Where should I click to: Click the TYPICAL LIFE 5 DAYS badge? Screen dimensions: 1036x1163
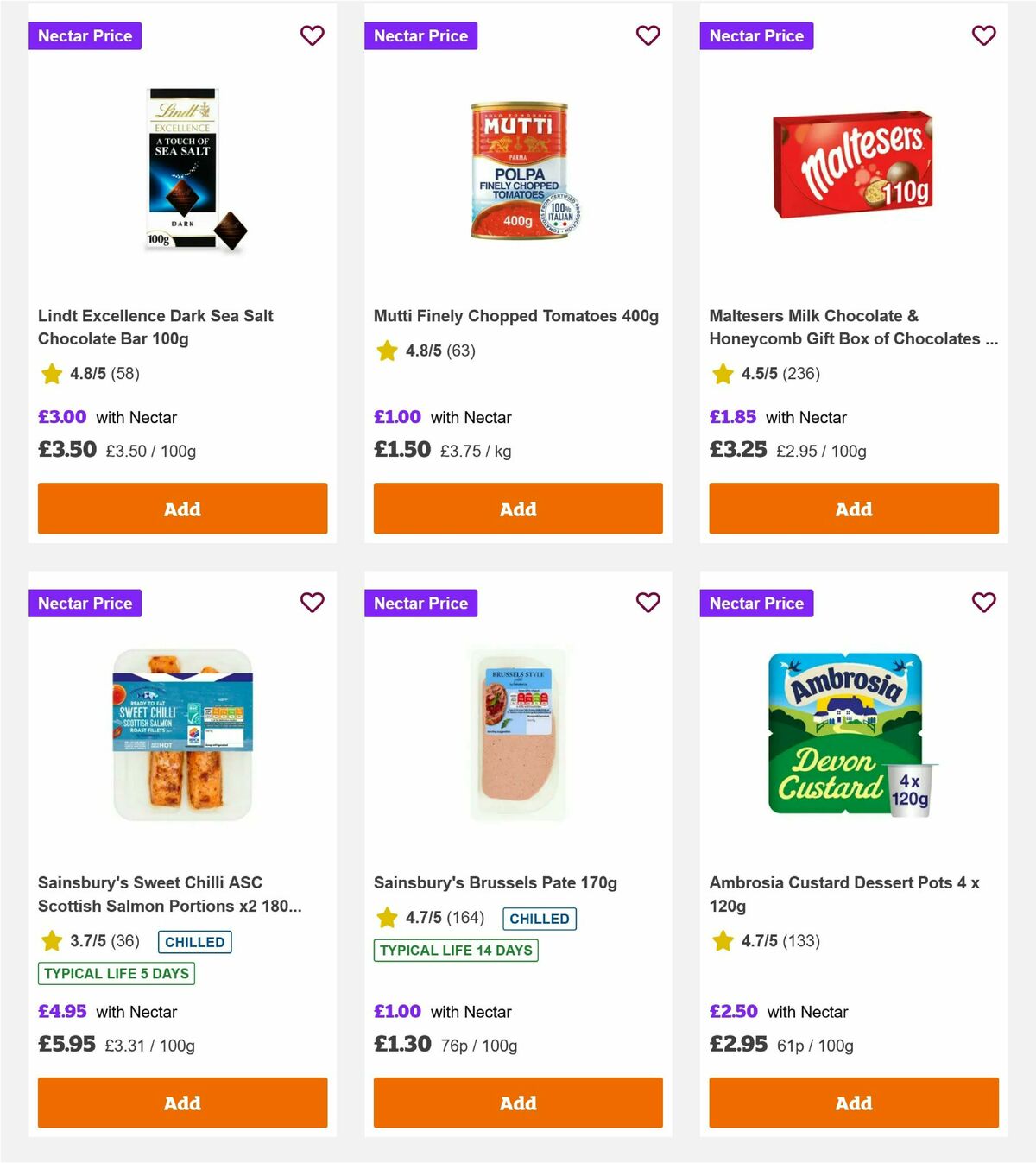tap(115, 973)
